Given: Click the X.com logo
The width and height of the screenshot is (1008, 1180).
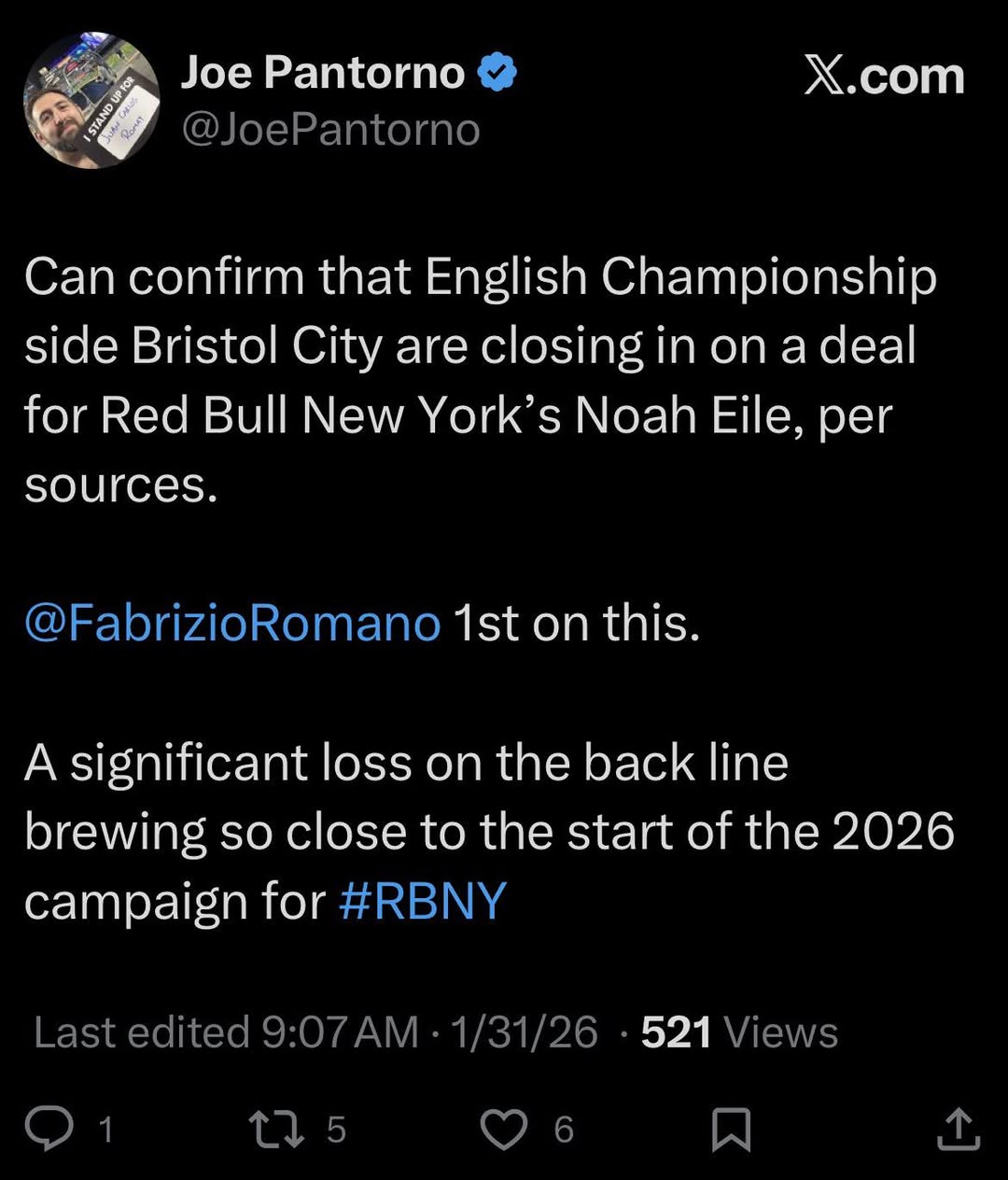Looking at the screenshot, I should [884, 76].
